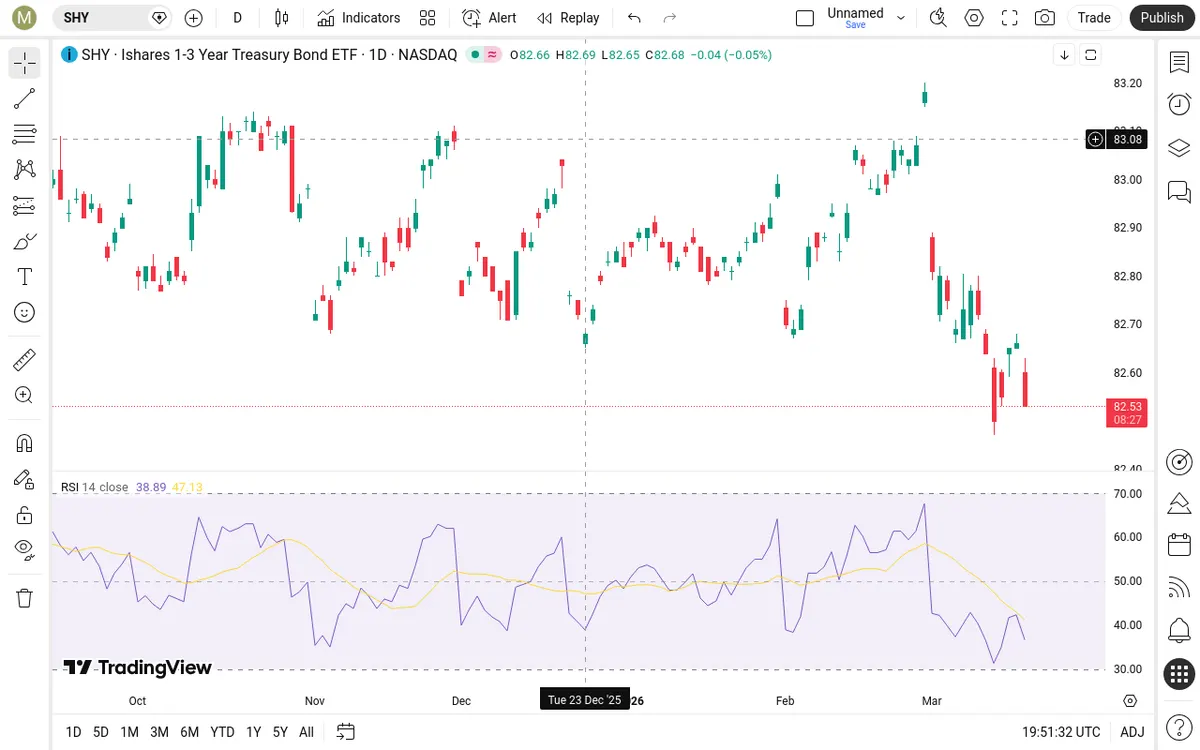Screen dimensions: 1200x750
Task: Open chart settings hexagon icon
Action: click(x=974, y=17)
